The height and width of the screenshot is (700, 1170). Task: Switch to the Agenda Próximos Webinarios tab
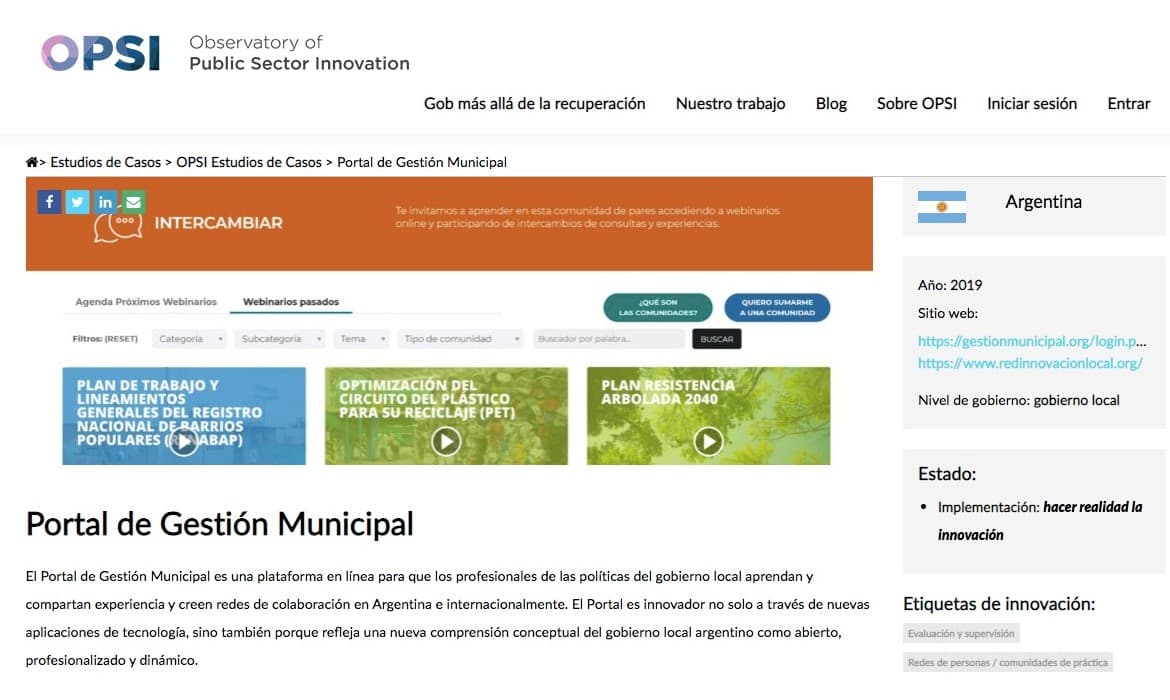click(x=146, y=300)
